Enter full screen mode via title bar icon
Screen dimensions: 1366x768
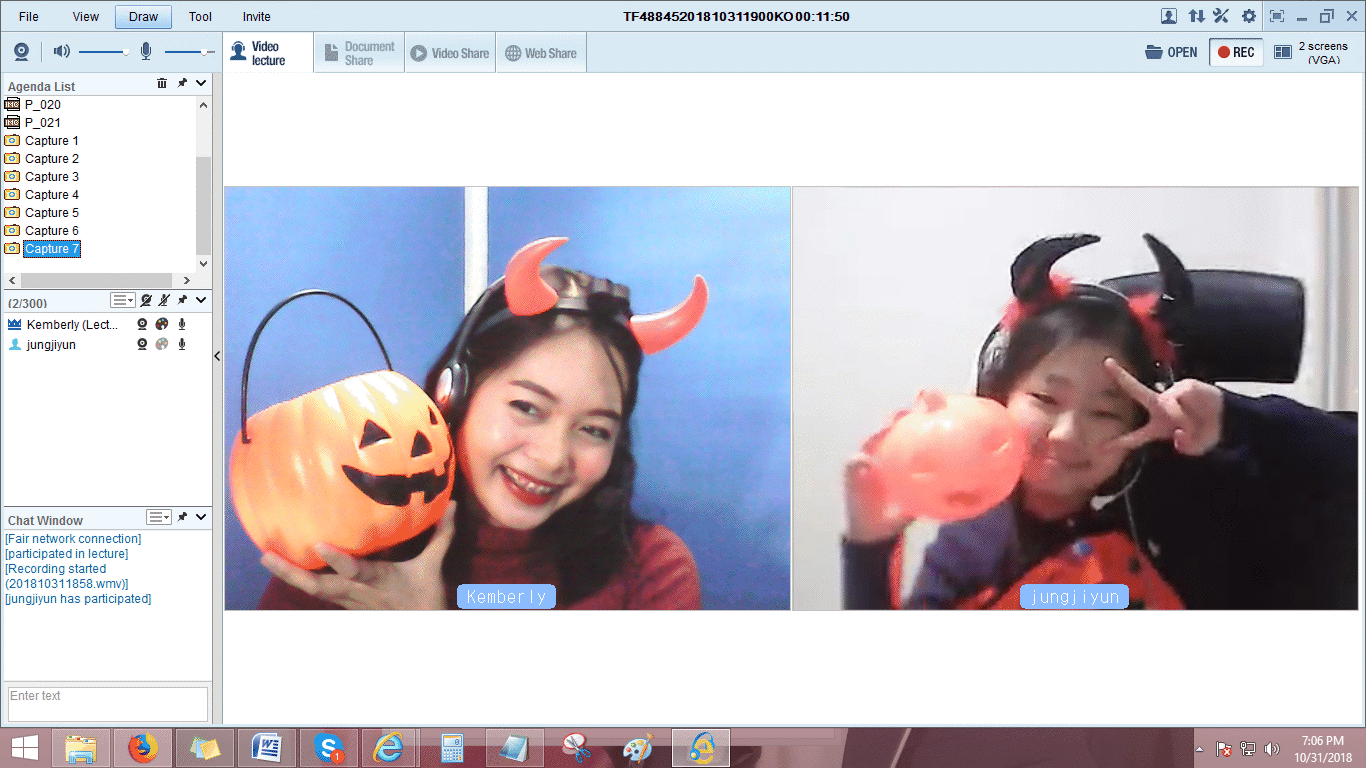tap(1276, 16)
